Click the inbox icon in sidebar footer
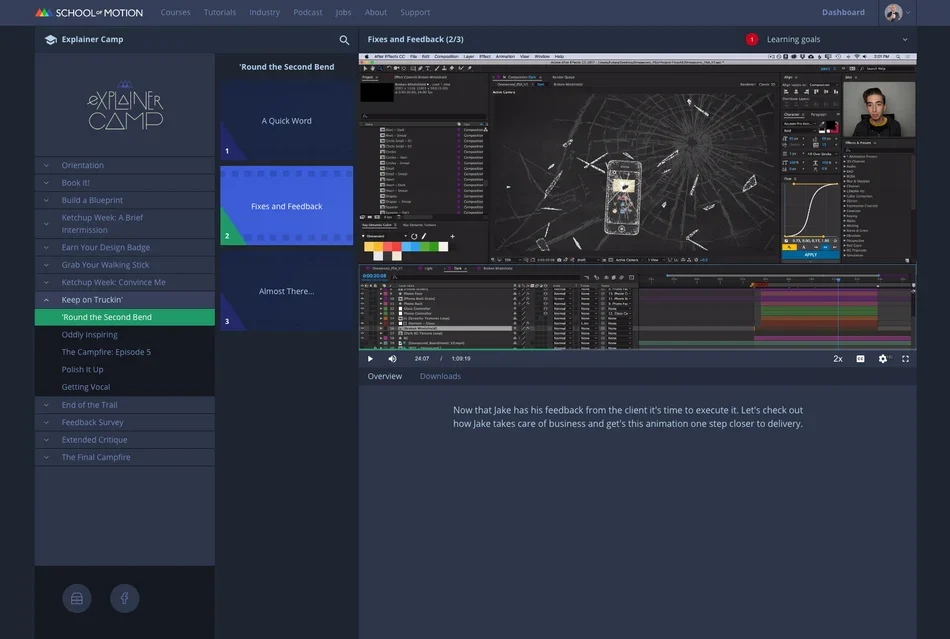Screen dimensions: 950x639 (x=77, y=598)
